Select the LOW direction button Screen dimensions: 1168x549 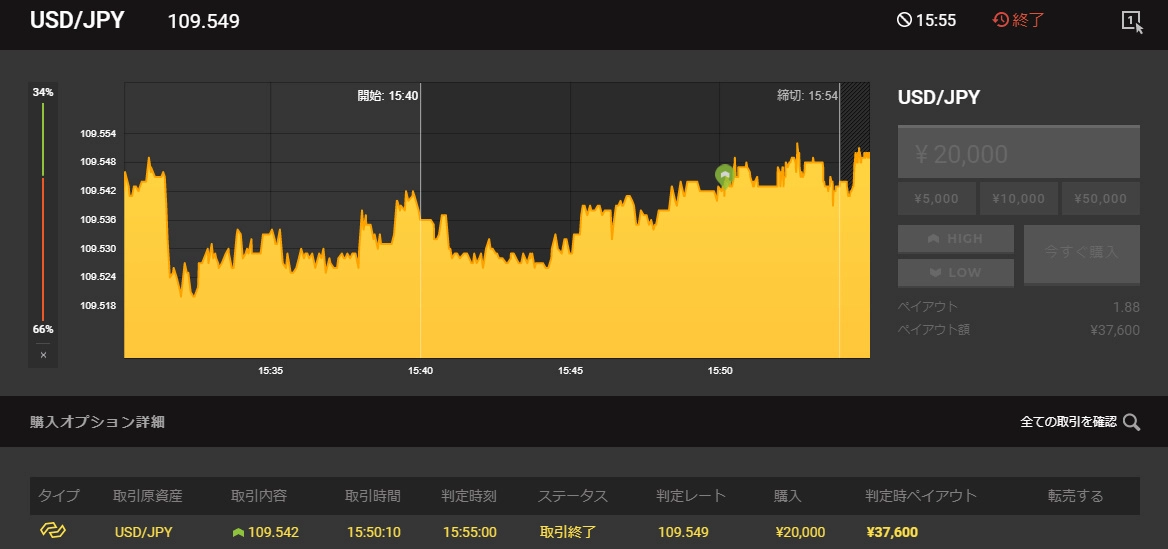pyautogui.click(x=955, y=272)
